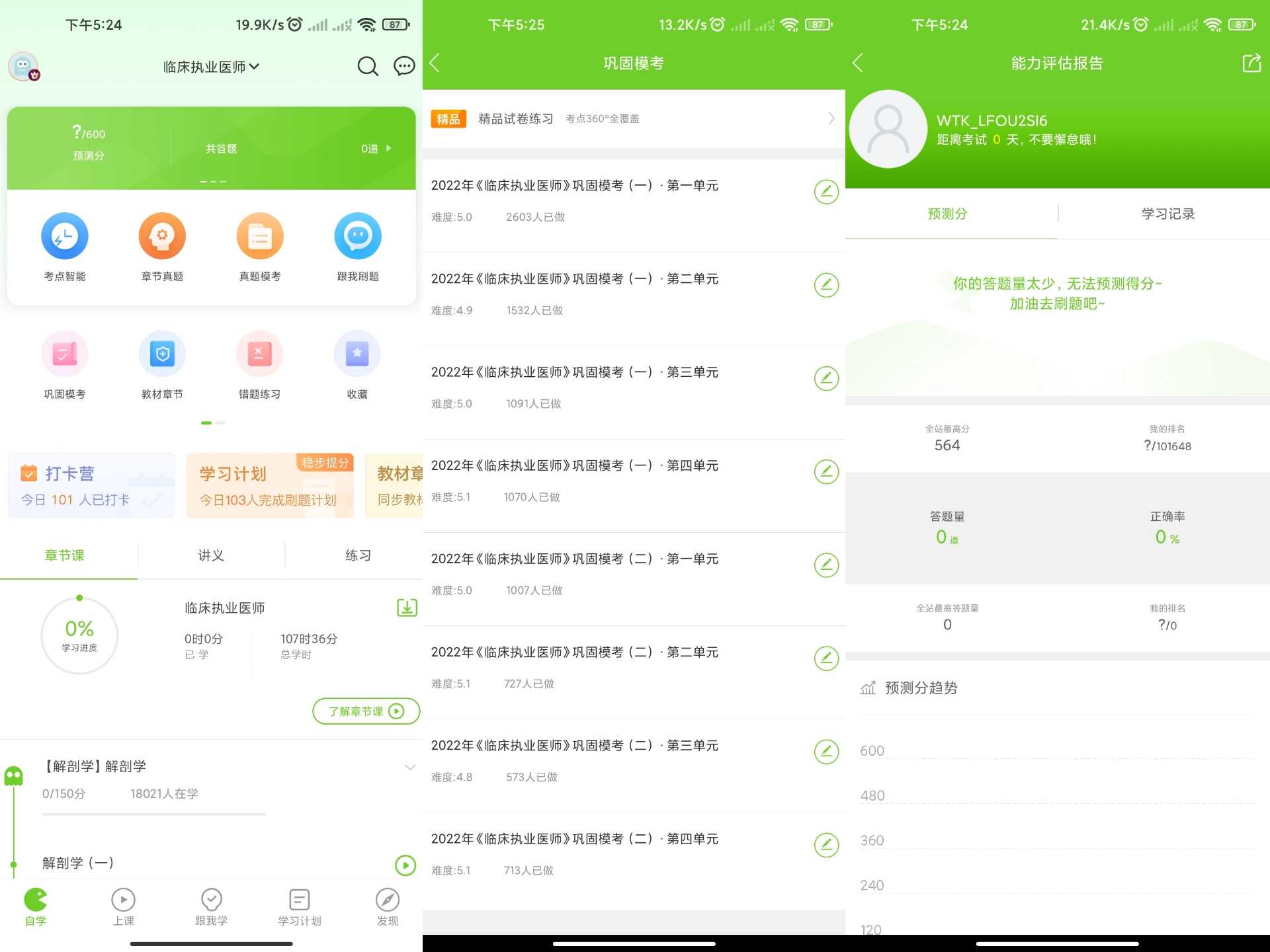Open 精品试卷练习 row arrow
Viewport: 1270px width, 952px height.
pos(831,119)
